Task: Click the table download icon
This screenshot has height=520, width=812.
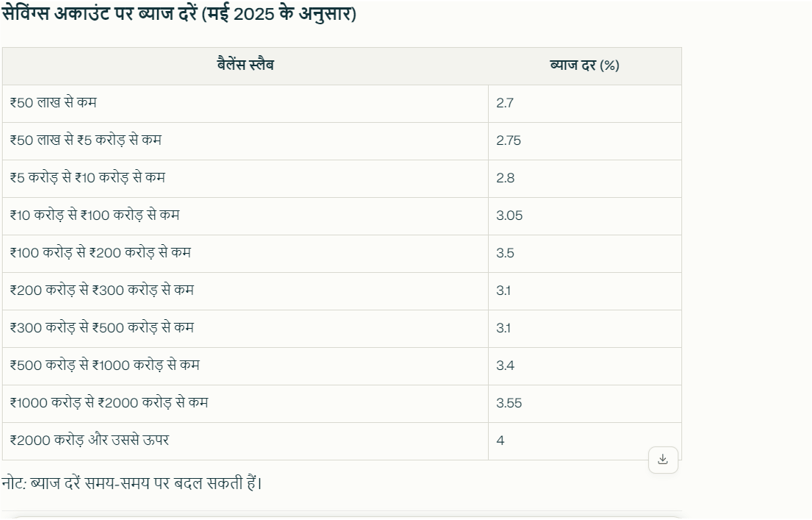Action: [663, 459]
